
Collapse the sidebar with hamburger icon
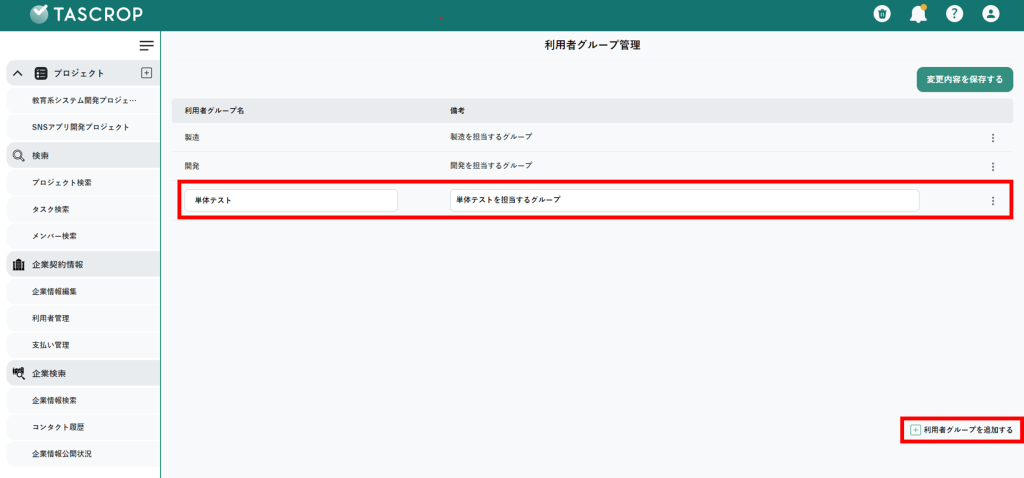[147, 46]
